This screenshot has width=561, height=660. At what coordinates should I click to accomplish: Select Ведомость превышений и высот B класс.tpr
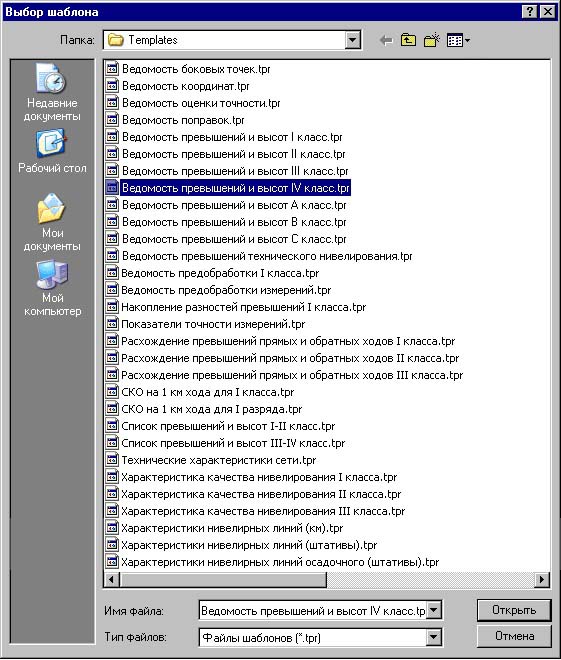coord(234,222)
